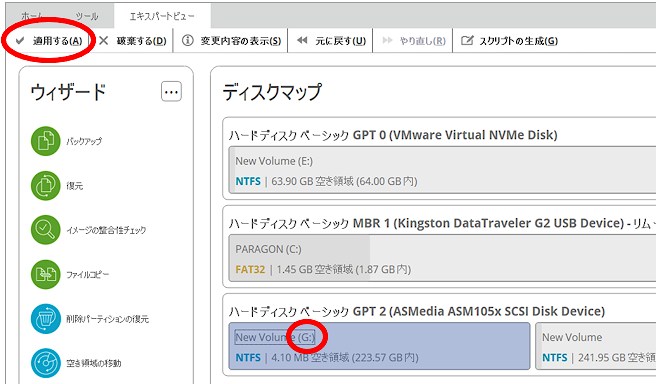Launch the Backup (バックアップ) wizard icon
Viewport: 656px width, 384px height.
(46, 141)
